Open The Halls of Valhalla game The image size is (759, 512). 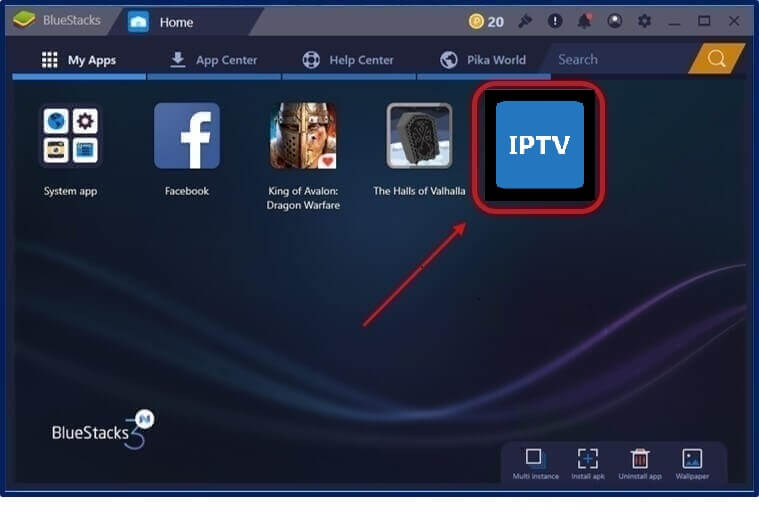pos(419,136)
